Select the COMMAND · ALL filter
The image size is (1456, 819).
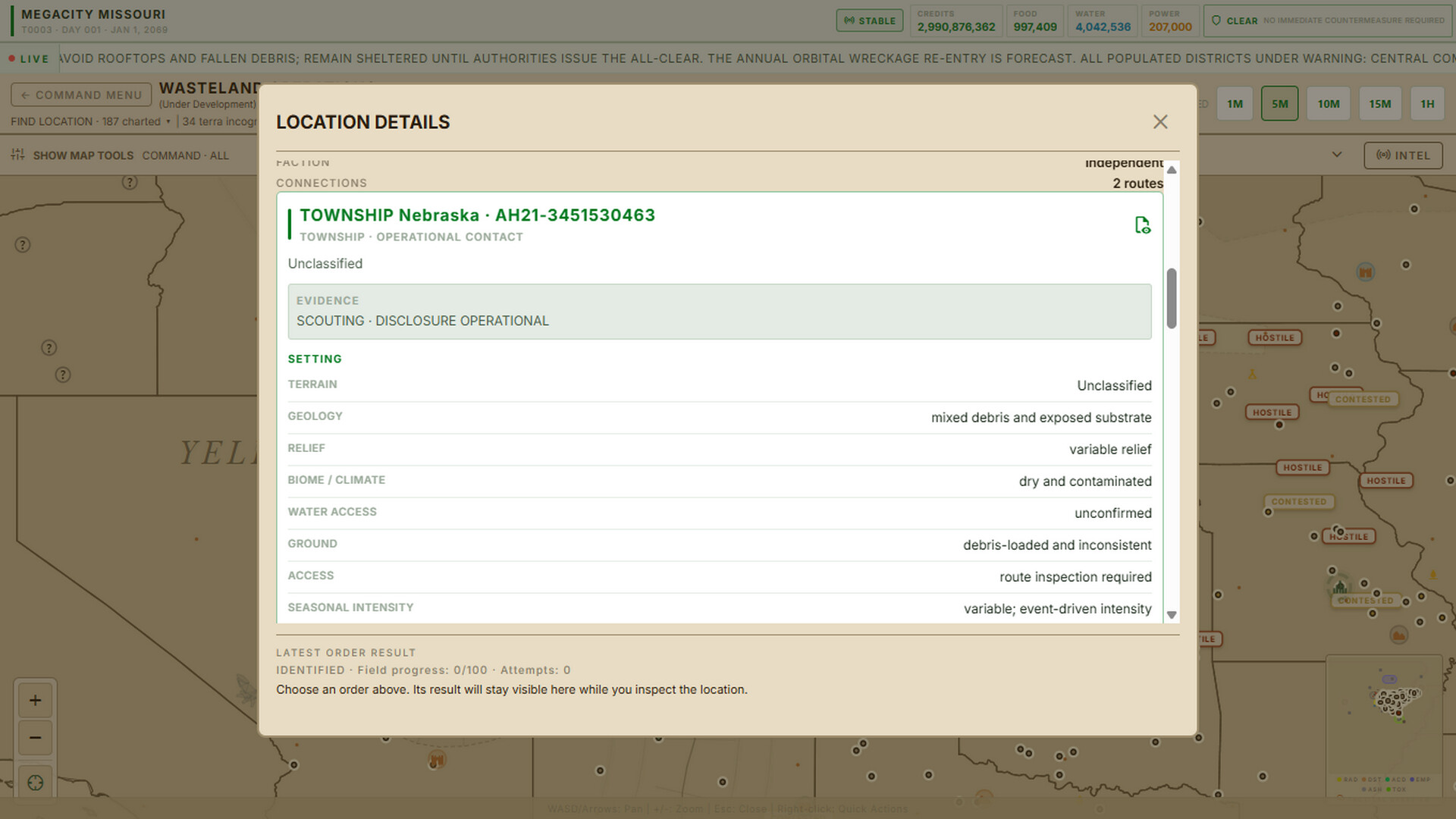[x=185, y=155]
